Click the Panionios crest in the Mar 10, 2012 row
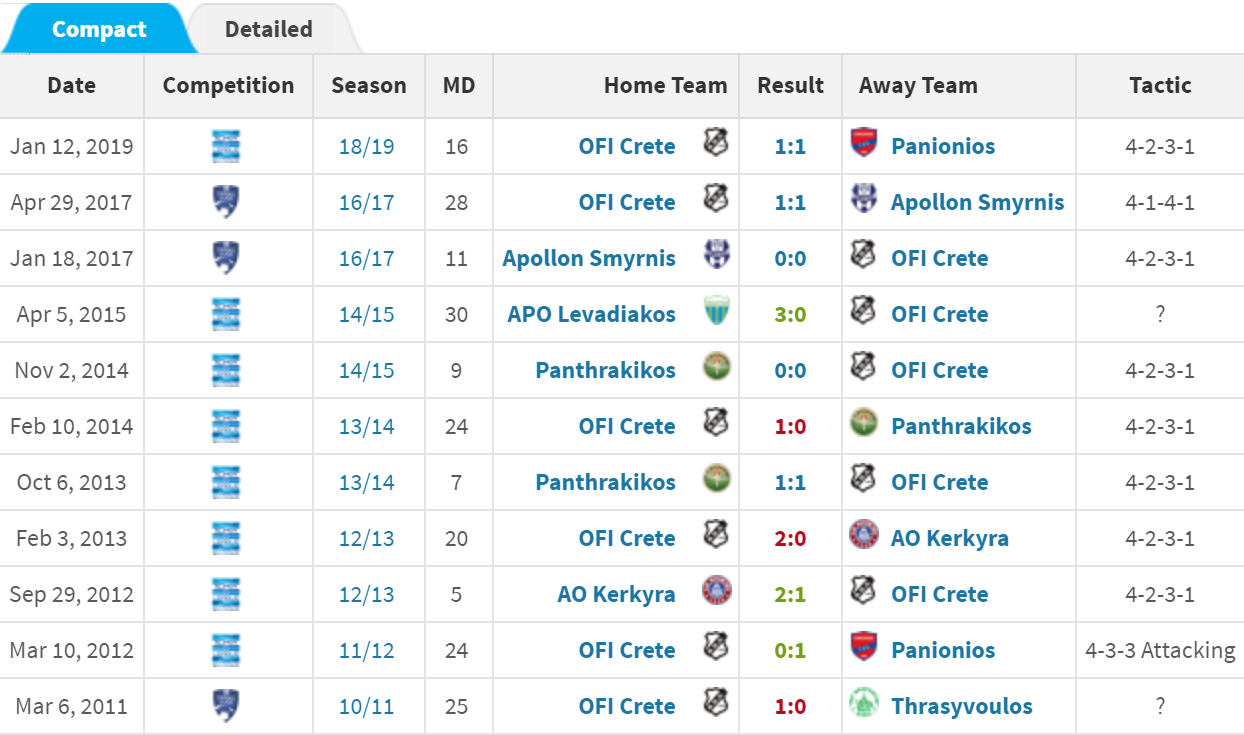 [x=863, y=646]
